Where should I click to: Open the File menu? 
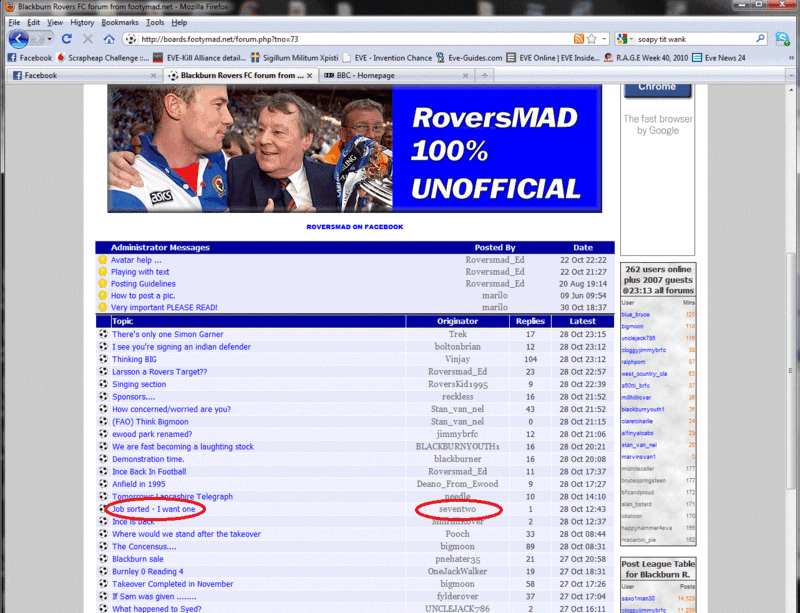14,22
